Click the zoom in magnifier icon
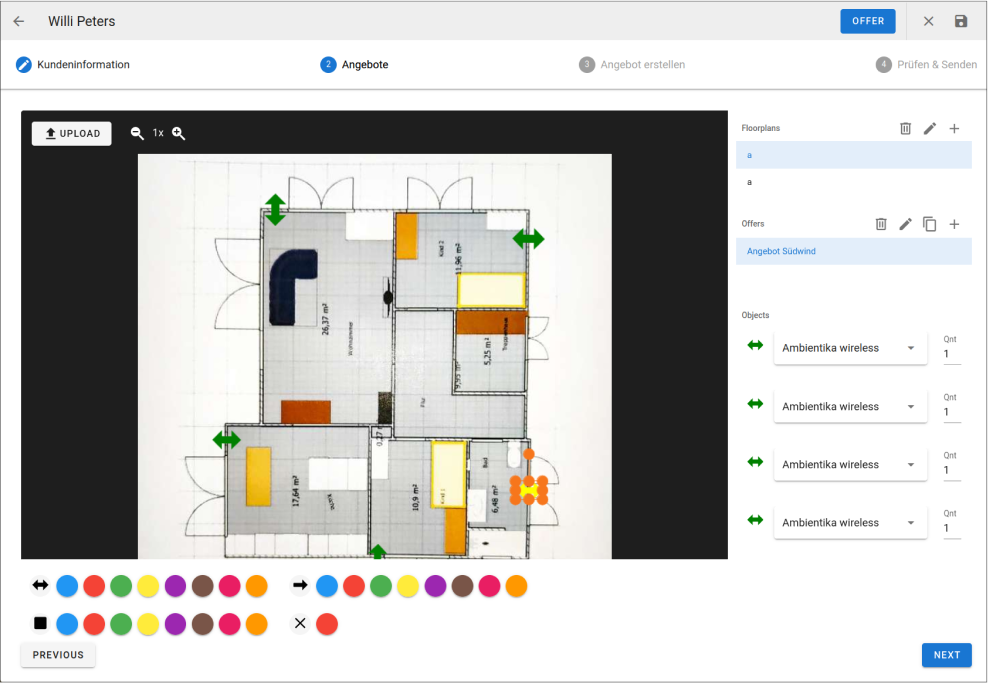Image resolution: width=988 pixels, height=683 pixels. (179, 133)
